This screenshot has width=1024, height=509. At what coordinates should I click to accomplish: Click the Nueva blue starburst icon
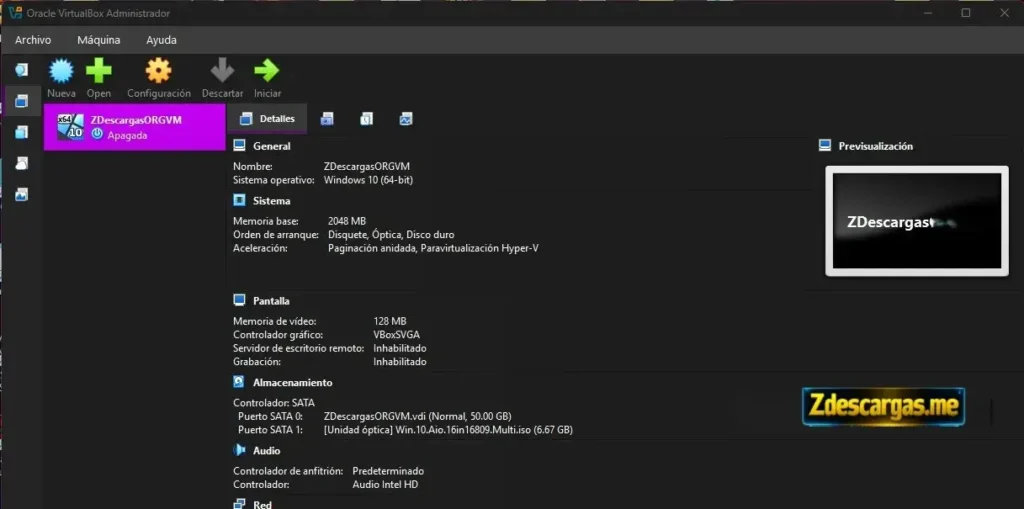click(x=61, y=70)
